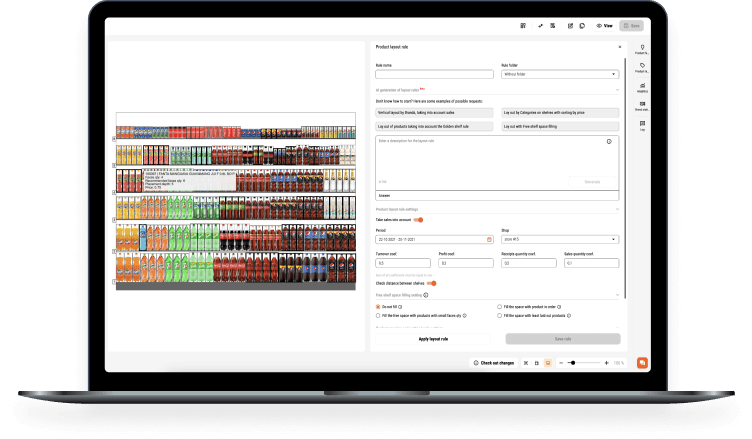Select the View option in top toolbar
Viewport: 752px width, 439px height.
pyautogui.click(x=604, y=25)
